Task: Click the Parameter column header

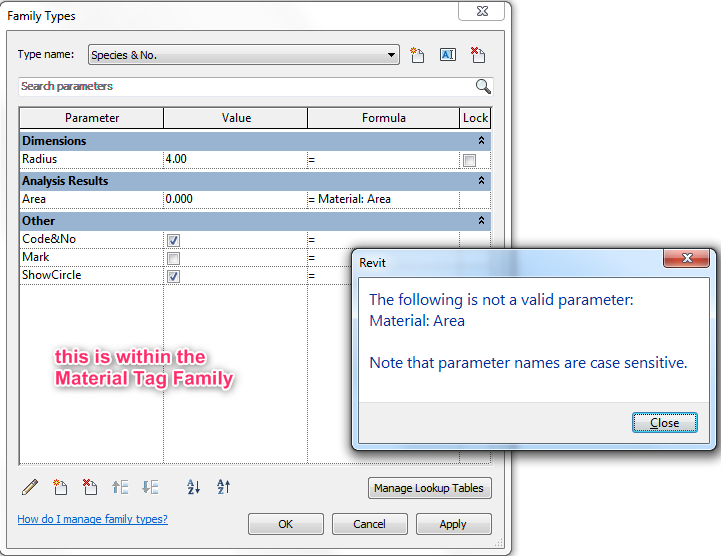Action: [92, 118]
